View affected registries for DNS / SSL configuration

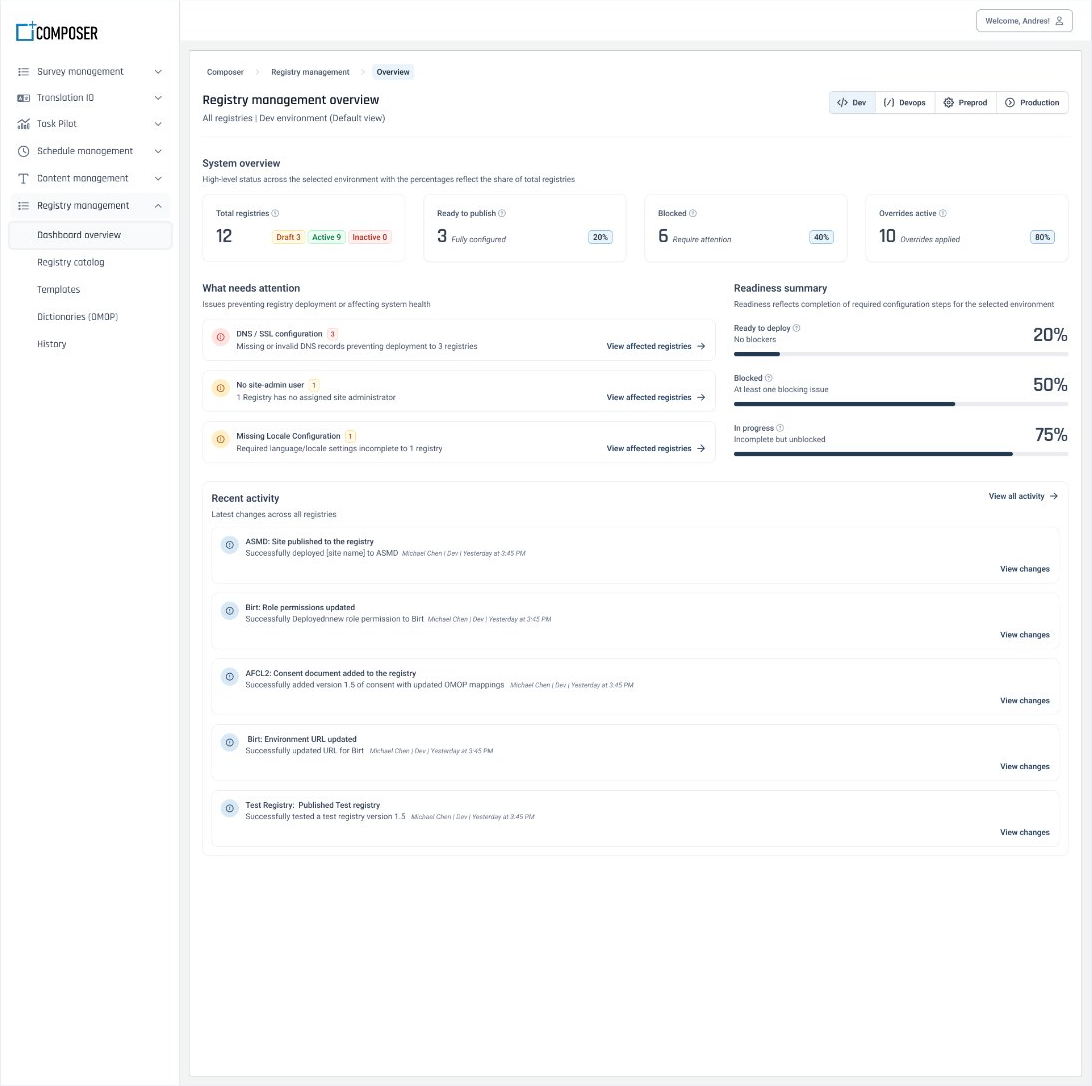pyautogui.click(x=656, y=346)
